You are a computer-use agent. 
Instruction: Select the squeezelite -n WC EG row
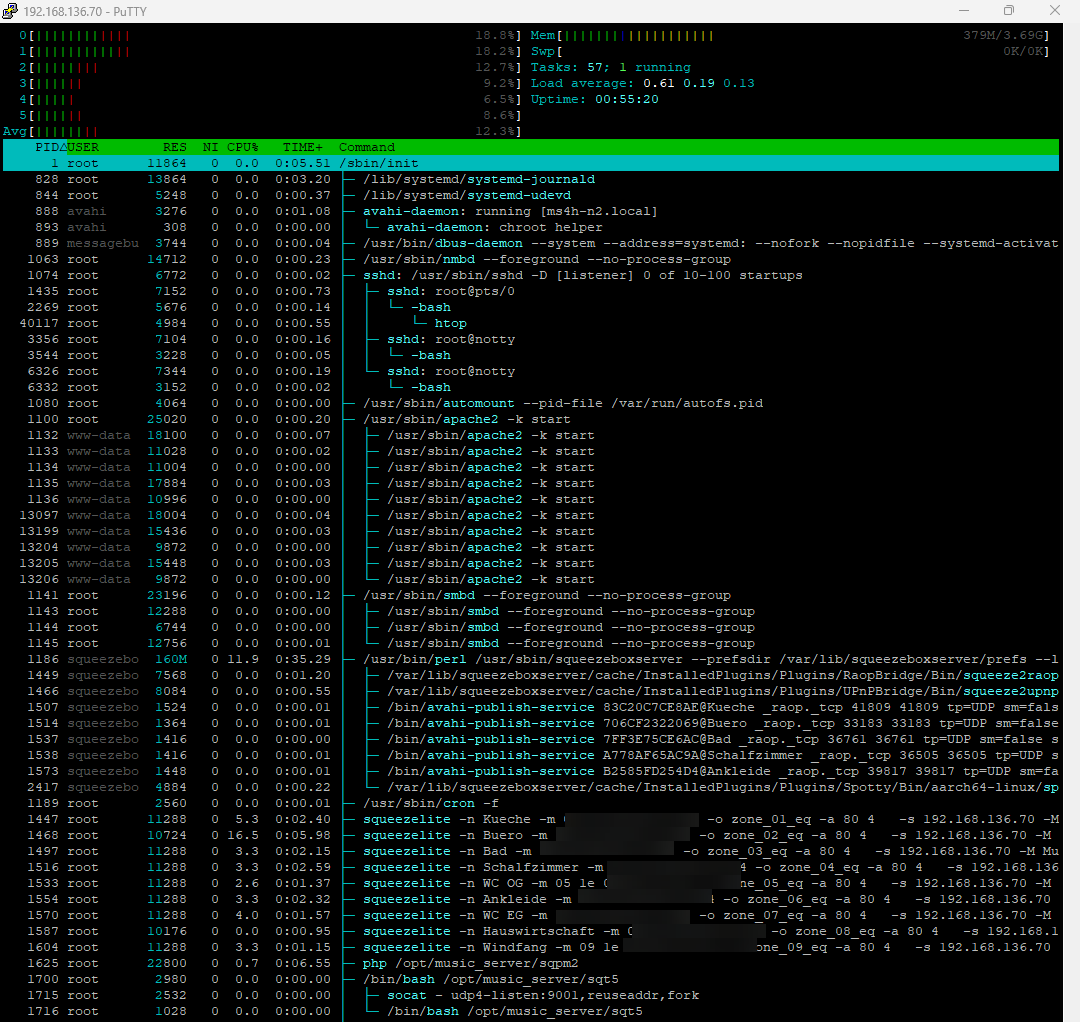click(530, 915)
